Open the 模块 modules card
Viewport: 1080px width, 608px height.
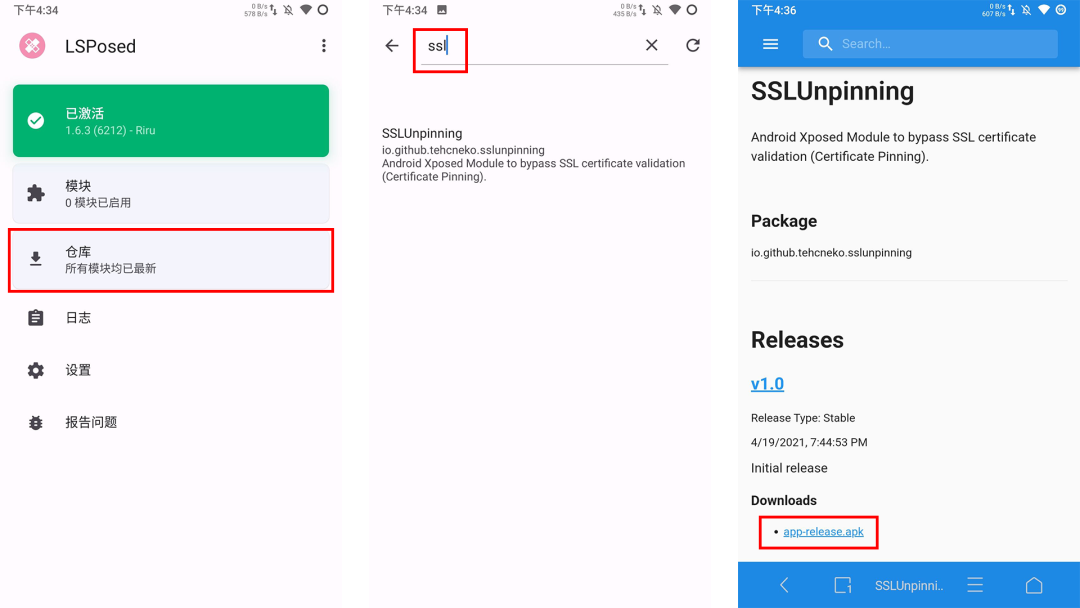(171, 193)
